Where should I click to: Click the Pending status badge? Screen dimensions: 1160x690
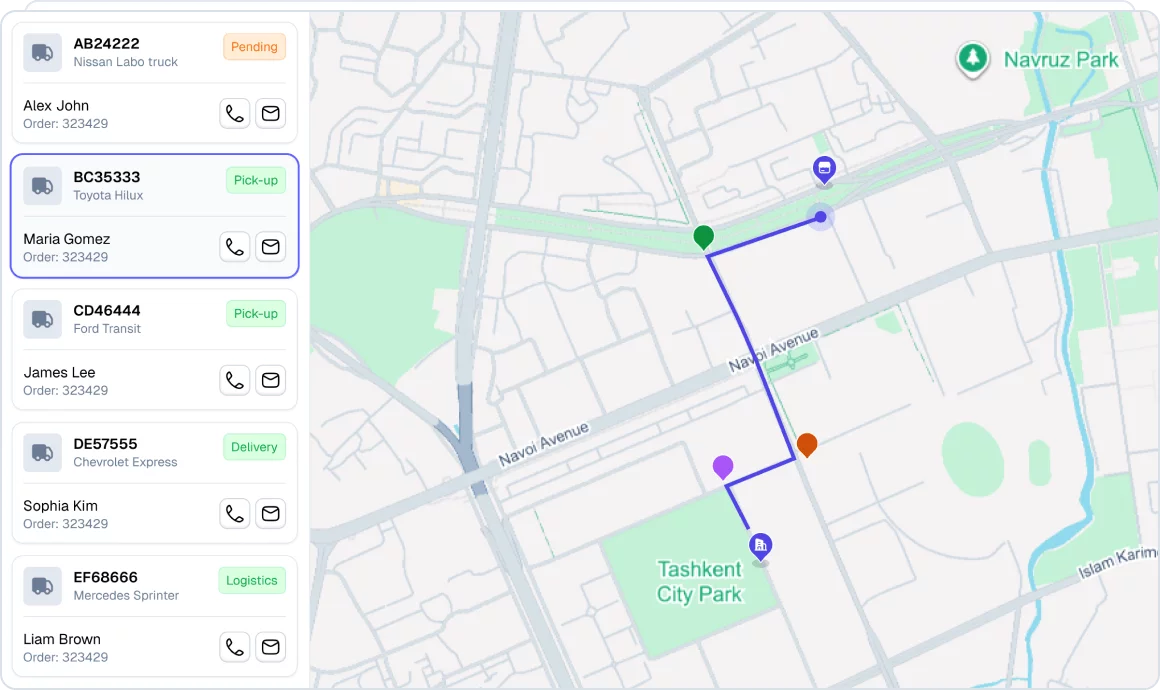254,47
